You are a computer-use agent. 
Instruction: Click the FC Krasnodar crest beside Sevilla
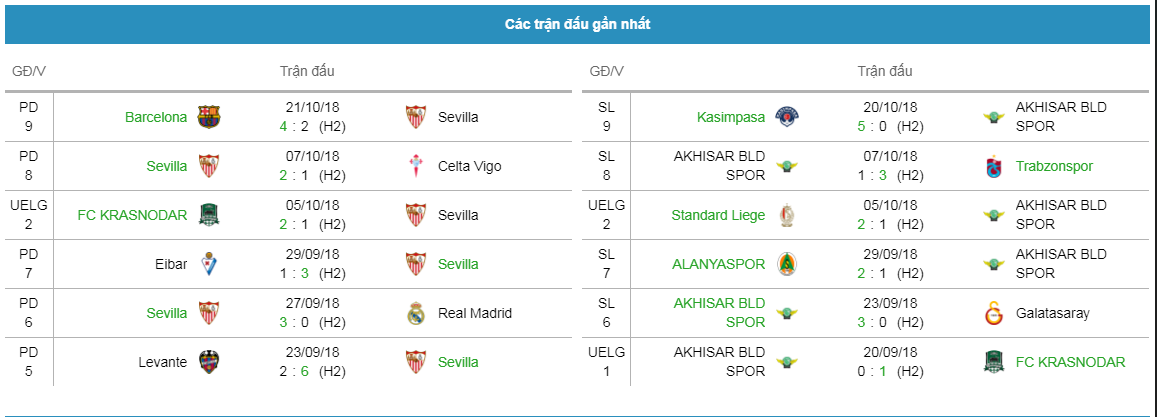coord(209,215)
